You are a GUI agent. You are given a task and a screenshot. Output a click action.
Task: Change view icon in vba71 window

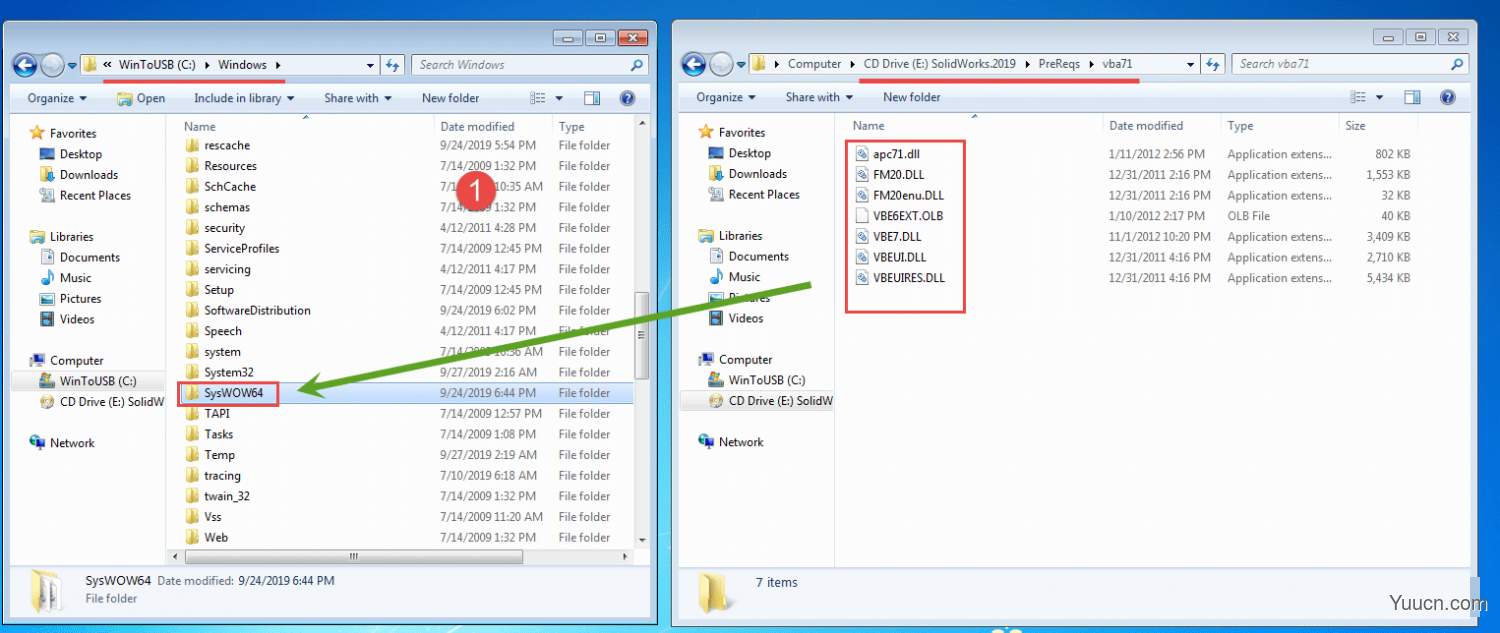point(1358,97)
